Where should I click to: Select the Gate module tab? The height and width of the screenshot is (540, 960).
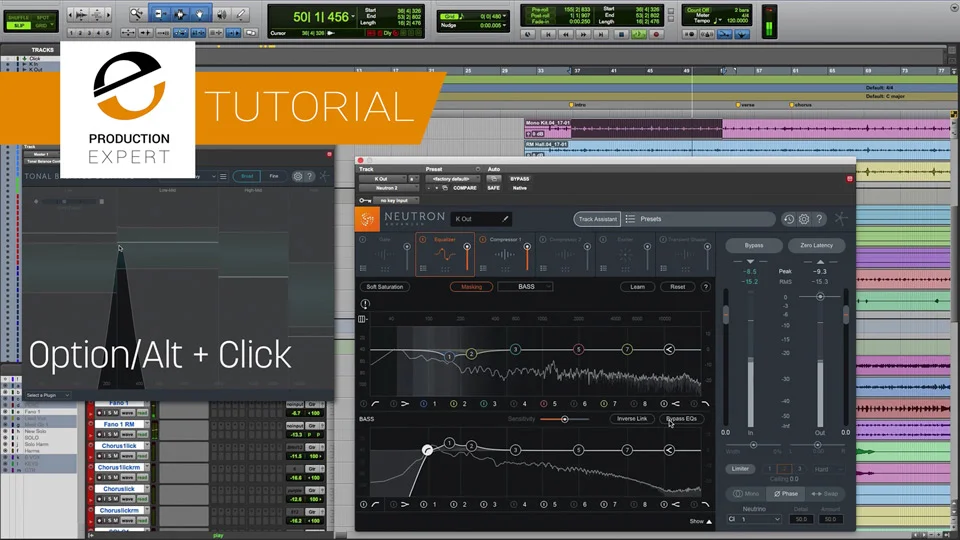384,254
